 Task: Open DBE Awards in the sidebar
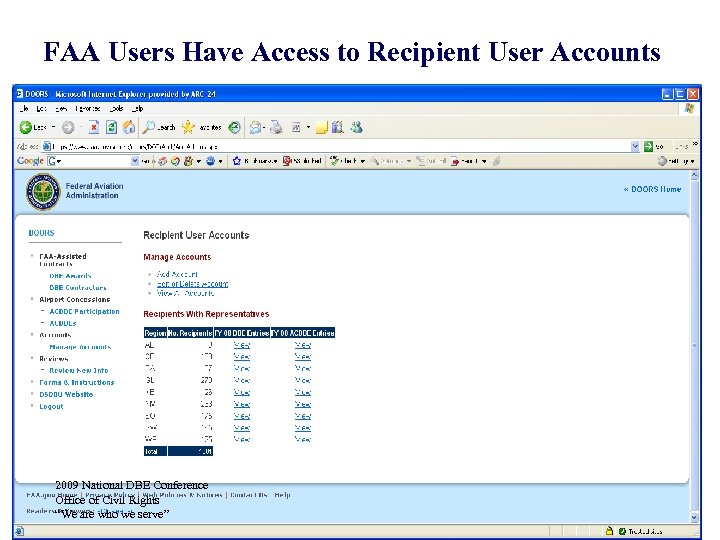(x=70, y=276)
